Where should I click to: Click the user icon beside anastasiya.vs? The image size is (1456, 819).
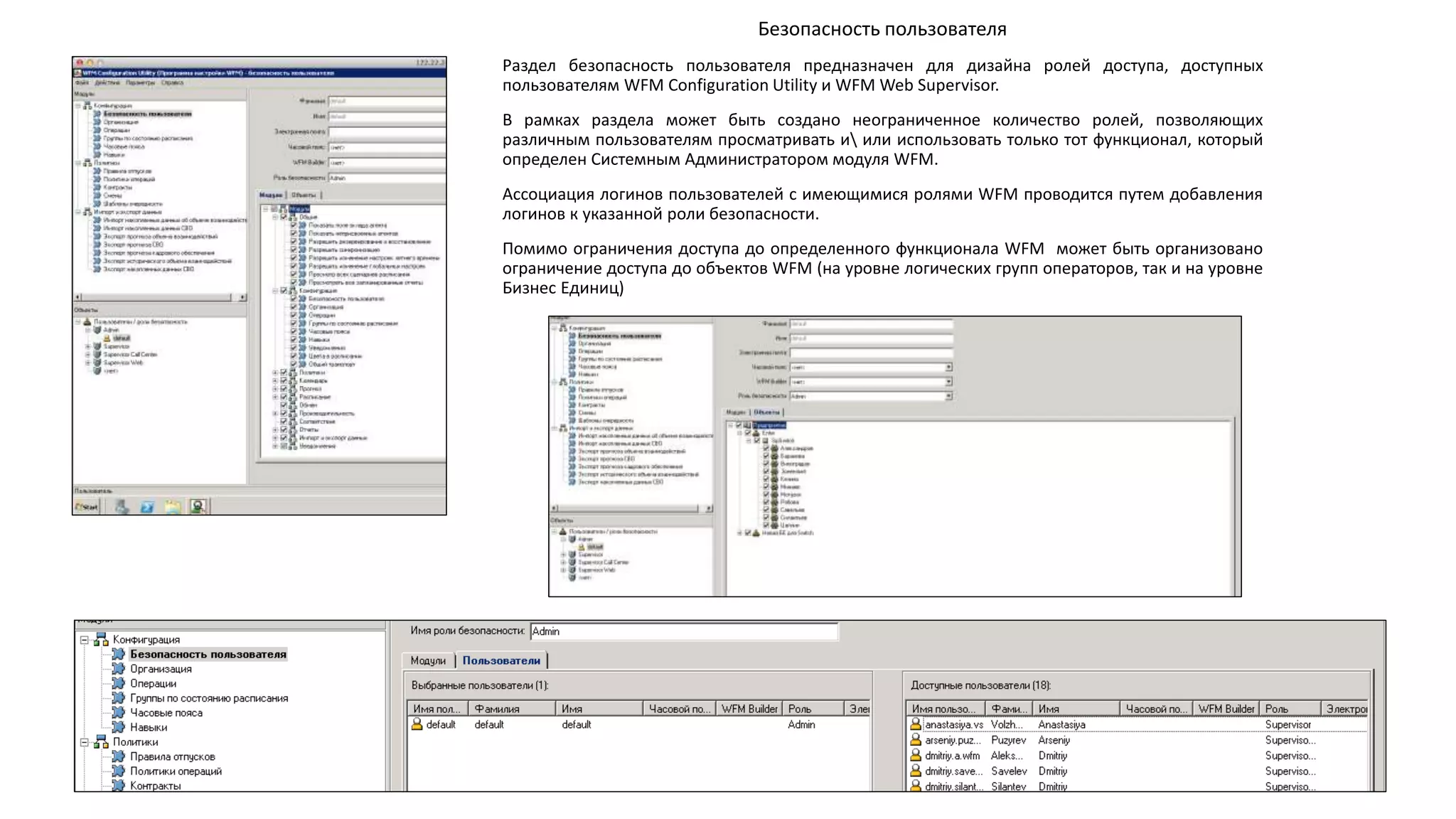point(916,724)
